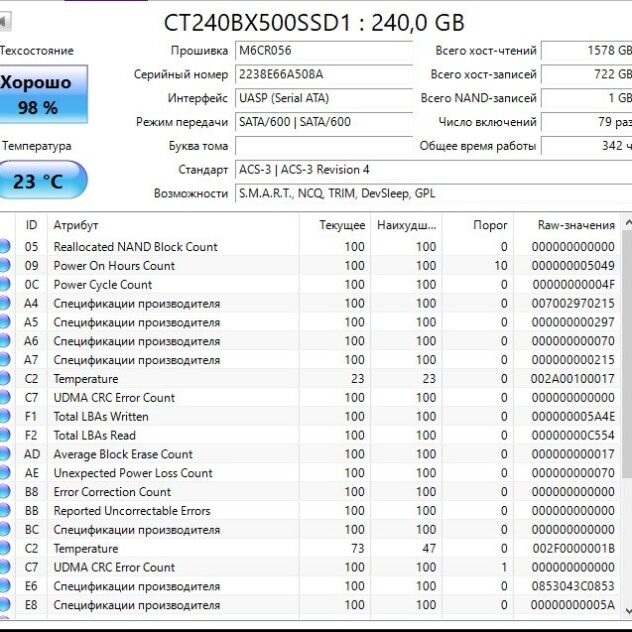Click the CT240BX500SSD1 : 240,0 GB title
The height and width of the screenshot is (632, 632).
(x=314, y=23)
